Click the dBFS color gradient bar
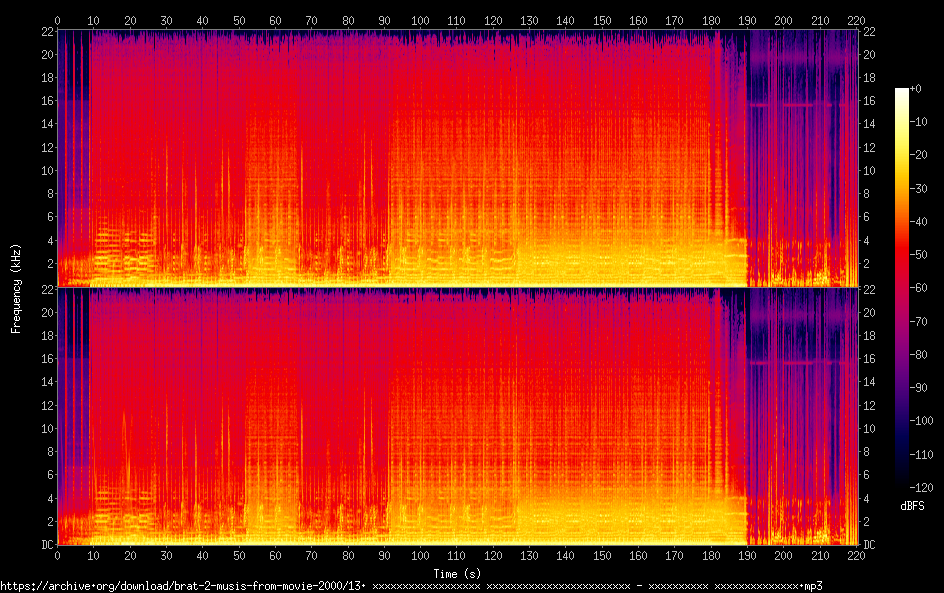 [901, 287]
